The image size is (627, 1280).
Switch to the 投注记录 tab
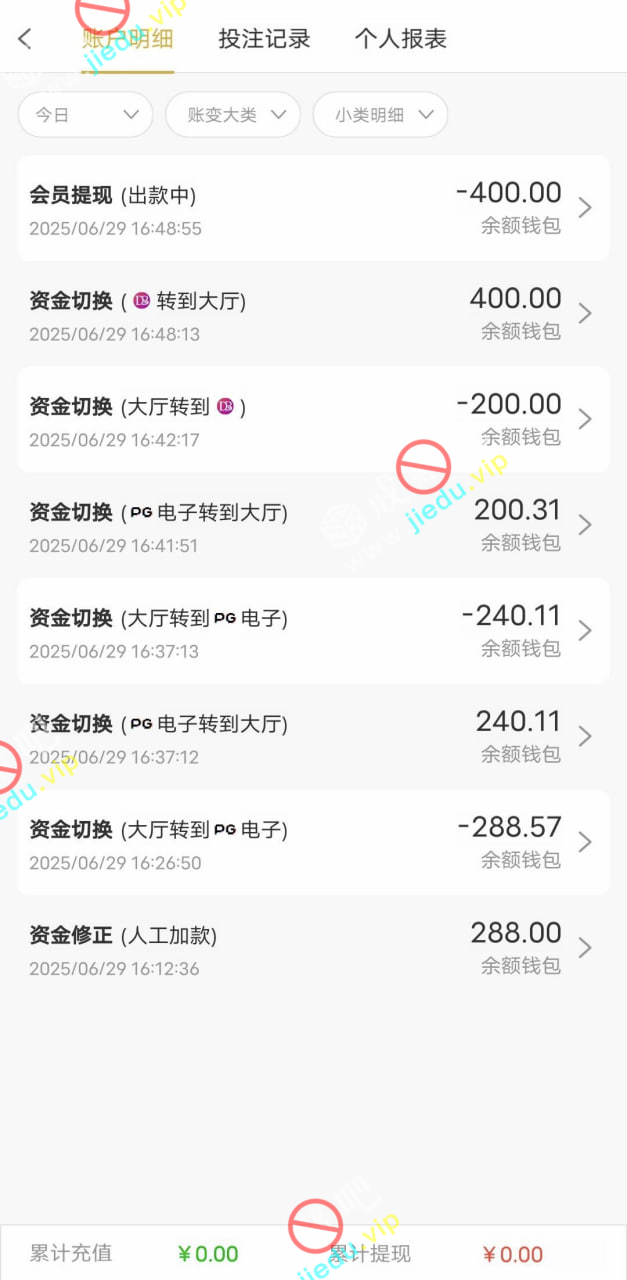264,39
